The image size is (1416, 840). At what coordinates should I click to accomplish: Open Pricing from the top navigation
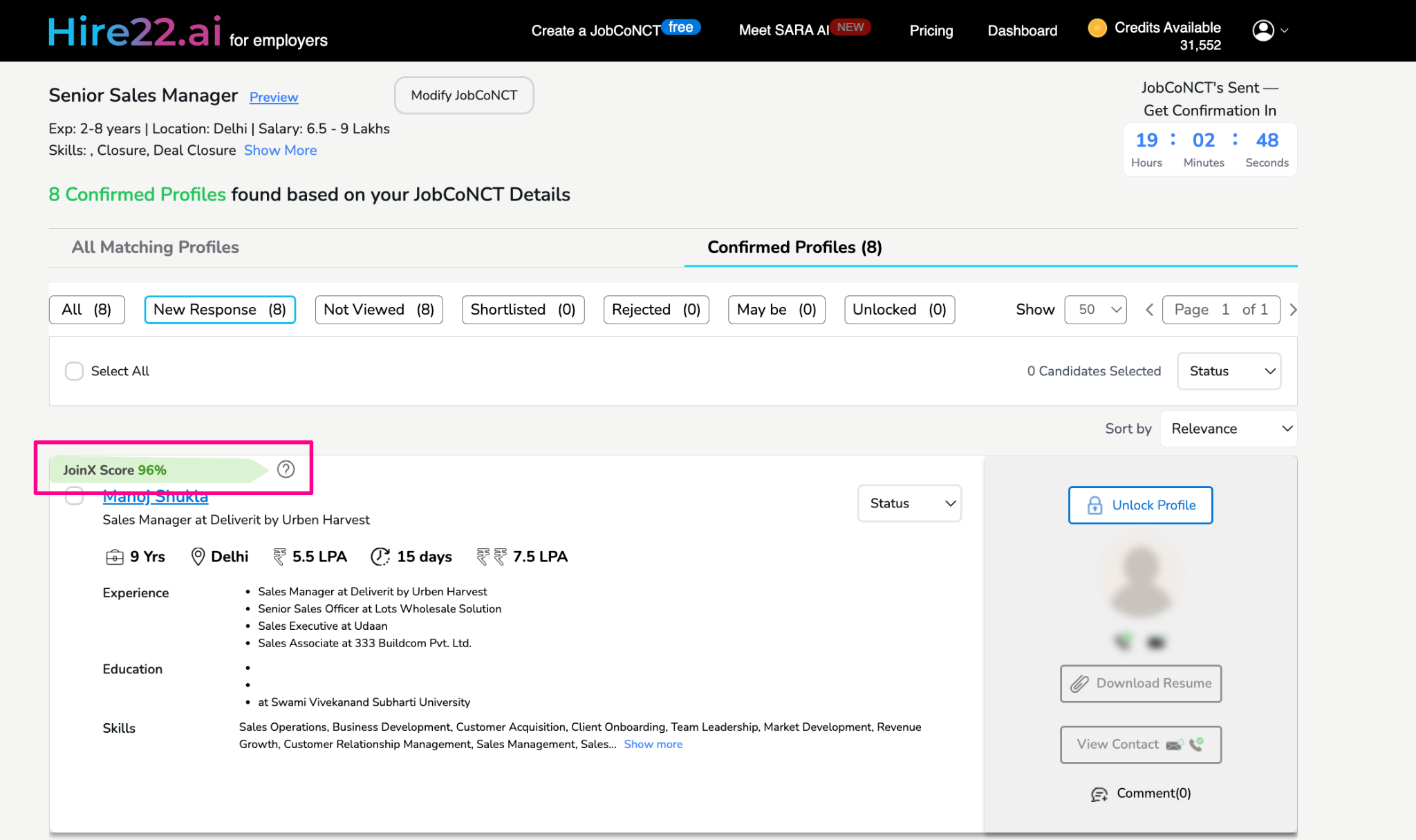(x=931, y=30)
